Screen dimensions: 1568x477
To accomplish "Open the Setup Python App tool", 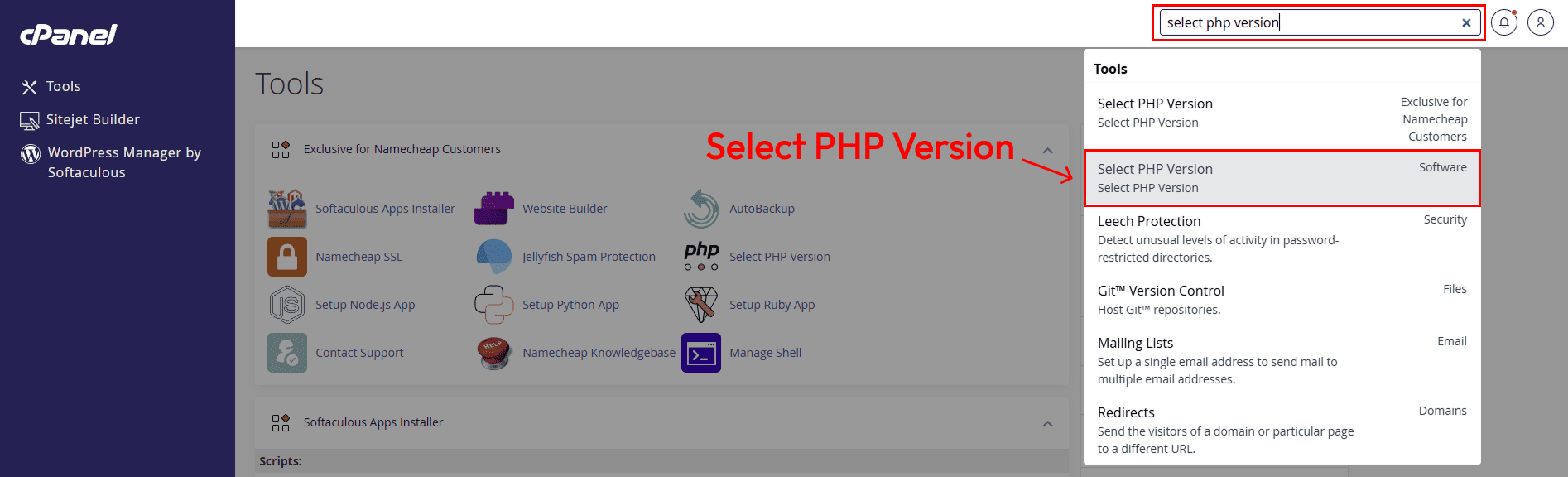I will (x=570, y=305).
